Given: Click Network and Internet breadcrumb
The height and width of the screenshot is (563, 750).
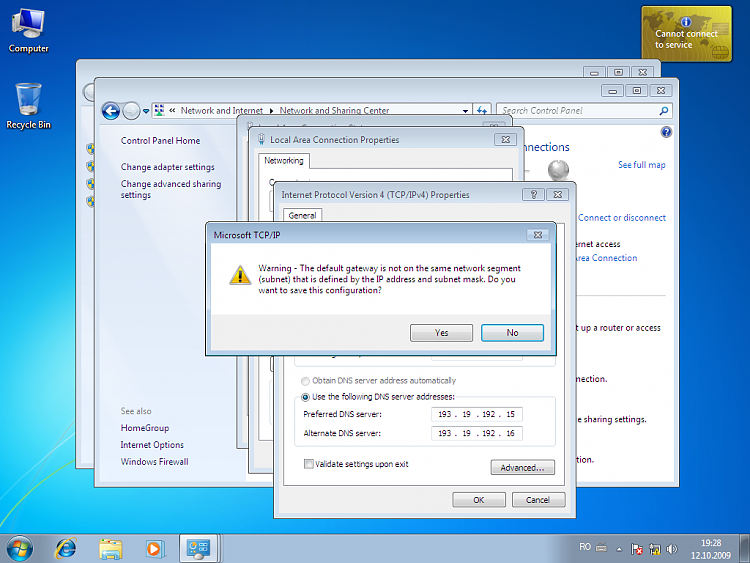Looking at the screenshot, I should click(221, 110).
